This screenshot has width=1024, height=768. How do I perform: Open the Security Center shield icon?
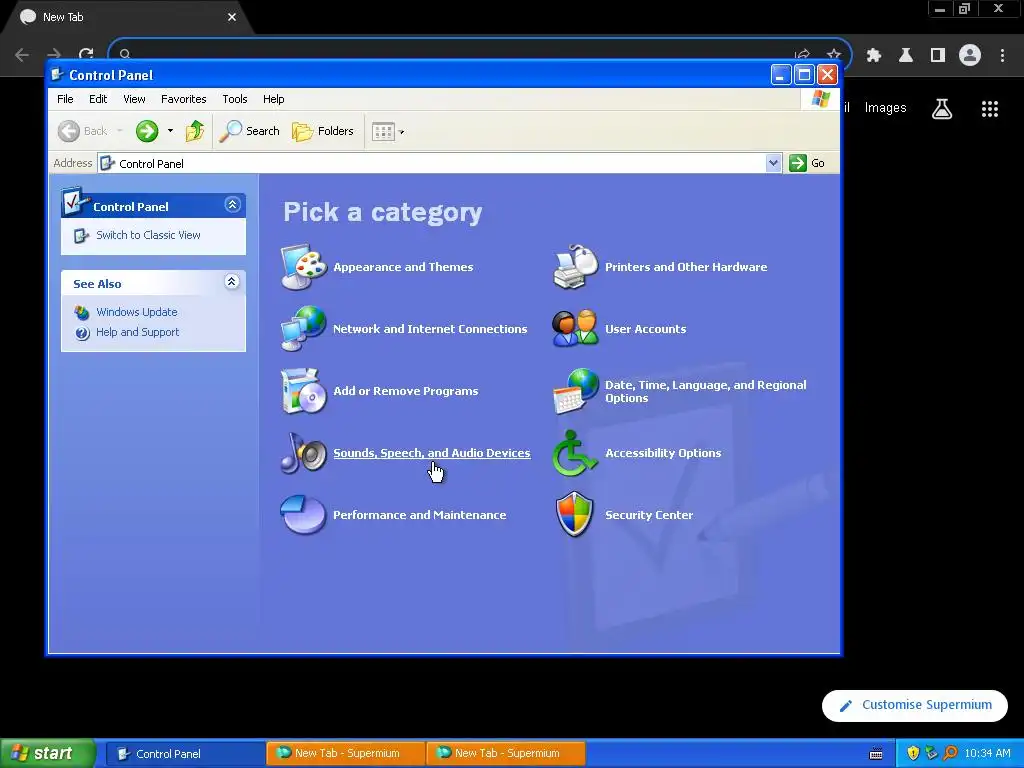575,515
